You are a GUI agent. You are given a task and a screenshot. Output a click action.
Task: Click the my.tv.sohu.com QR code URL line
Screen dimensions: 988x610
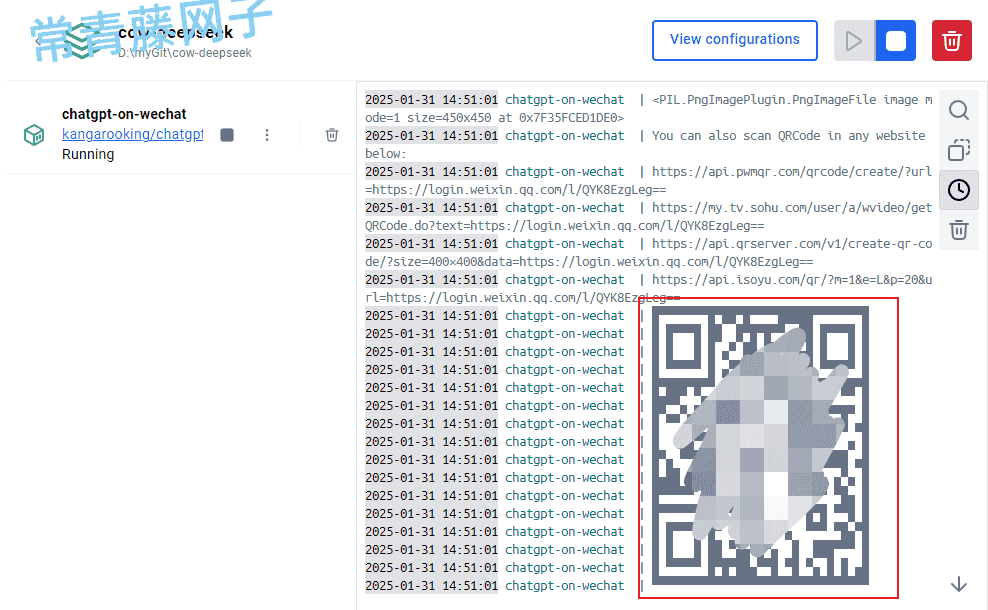tap(649, 217)
